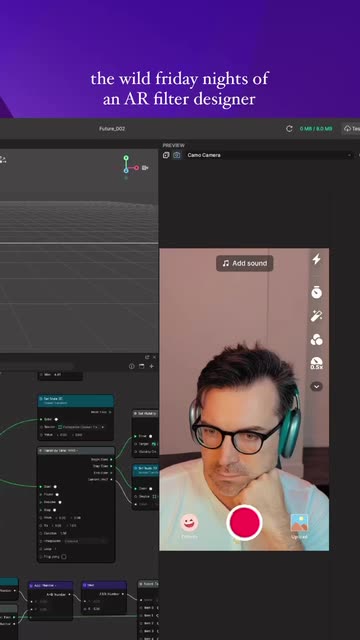Click the camera view icon beside axis gizmo

[x=145, y=167]
